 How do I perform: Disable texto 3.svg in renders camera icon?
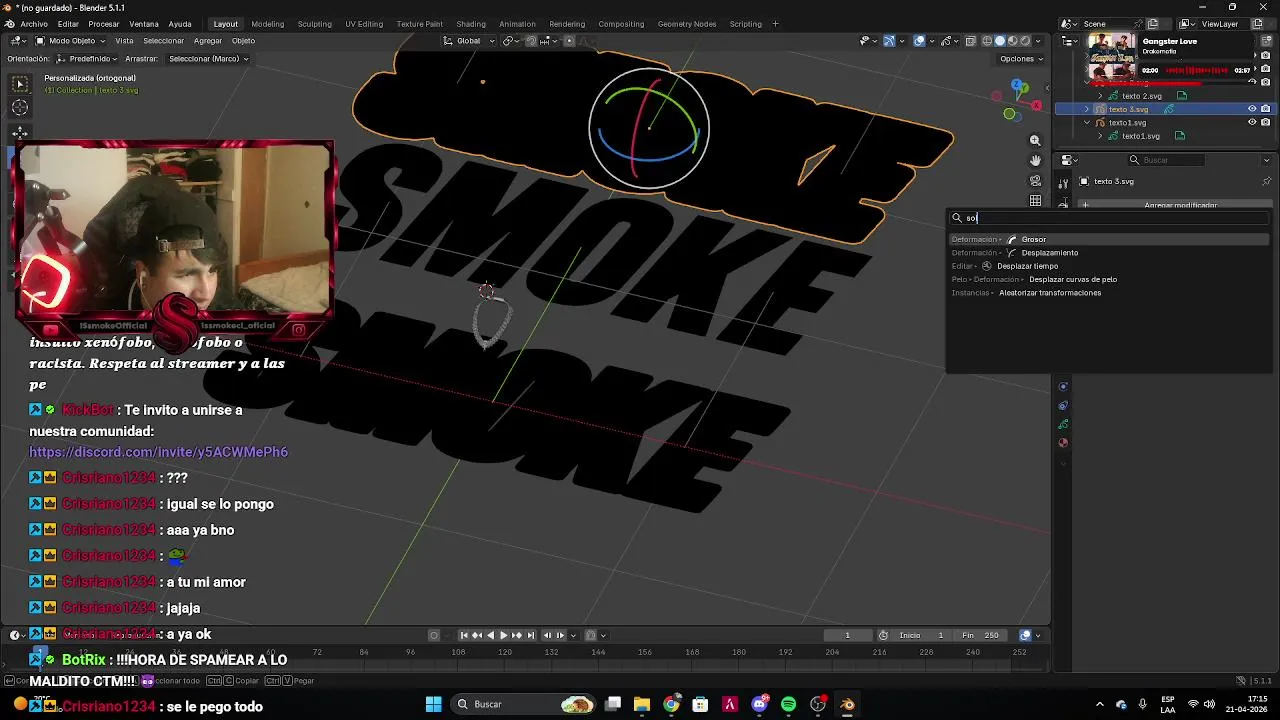tap(1266, 109)
